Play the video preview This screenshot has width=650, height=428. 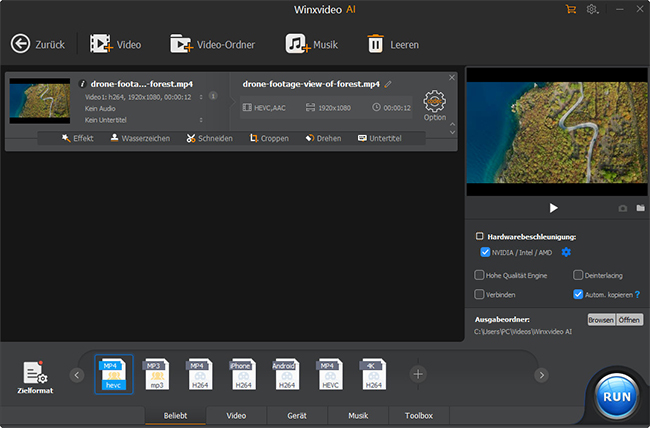click(553, 208)
